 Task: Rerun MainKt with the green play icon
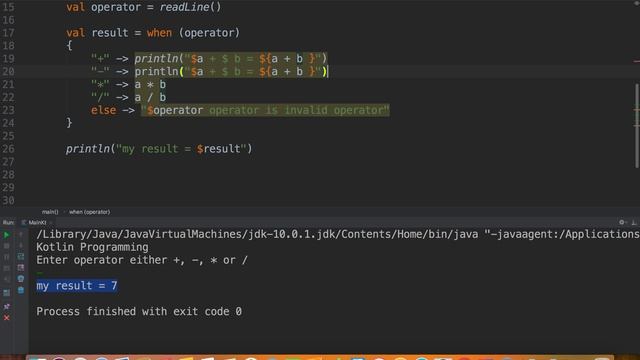pyautogui.click(x=7, y=235)
